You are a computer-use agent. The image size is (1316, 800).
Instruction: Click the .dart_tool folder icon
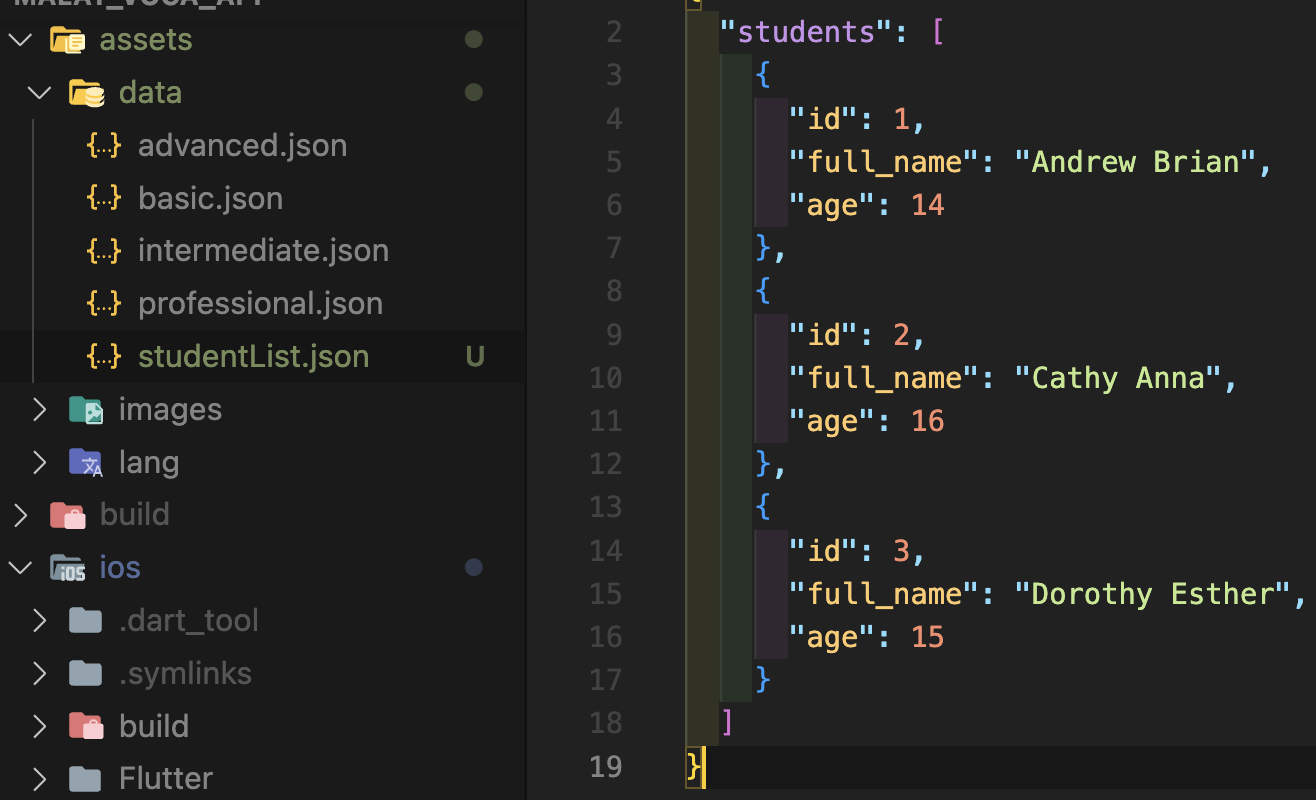click(86, 621)
